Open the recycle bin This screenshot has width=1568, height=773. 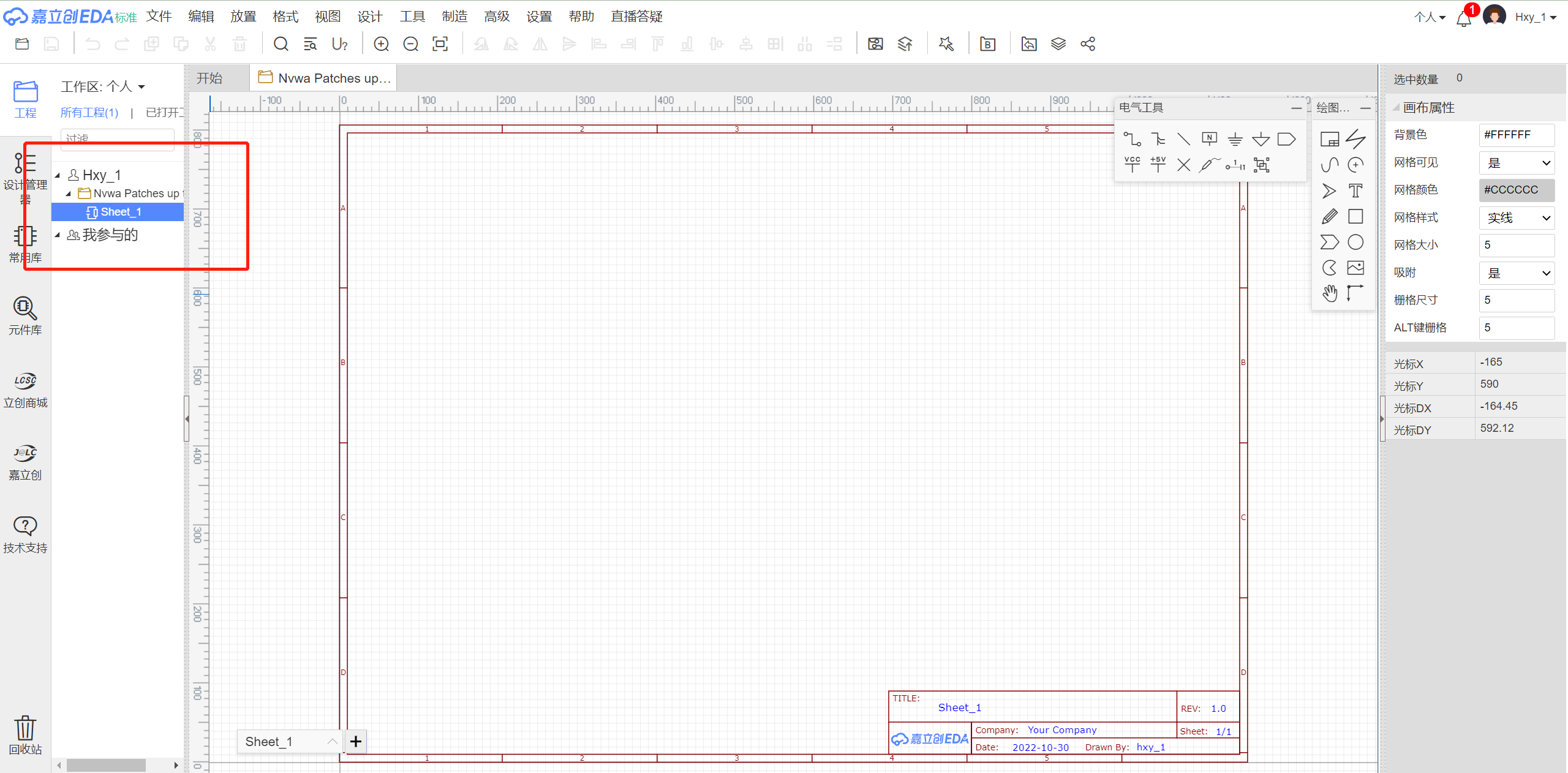point(25,734)
